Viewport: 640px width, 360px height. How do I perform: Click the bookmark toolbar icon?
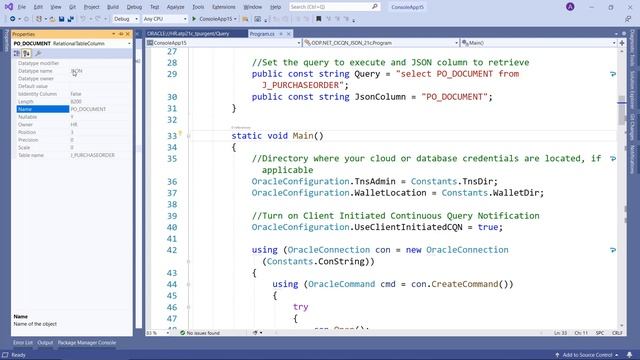coord(318,19)
